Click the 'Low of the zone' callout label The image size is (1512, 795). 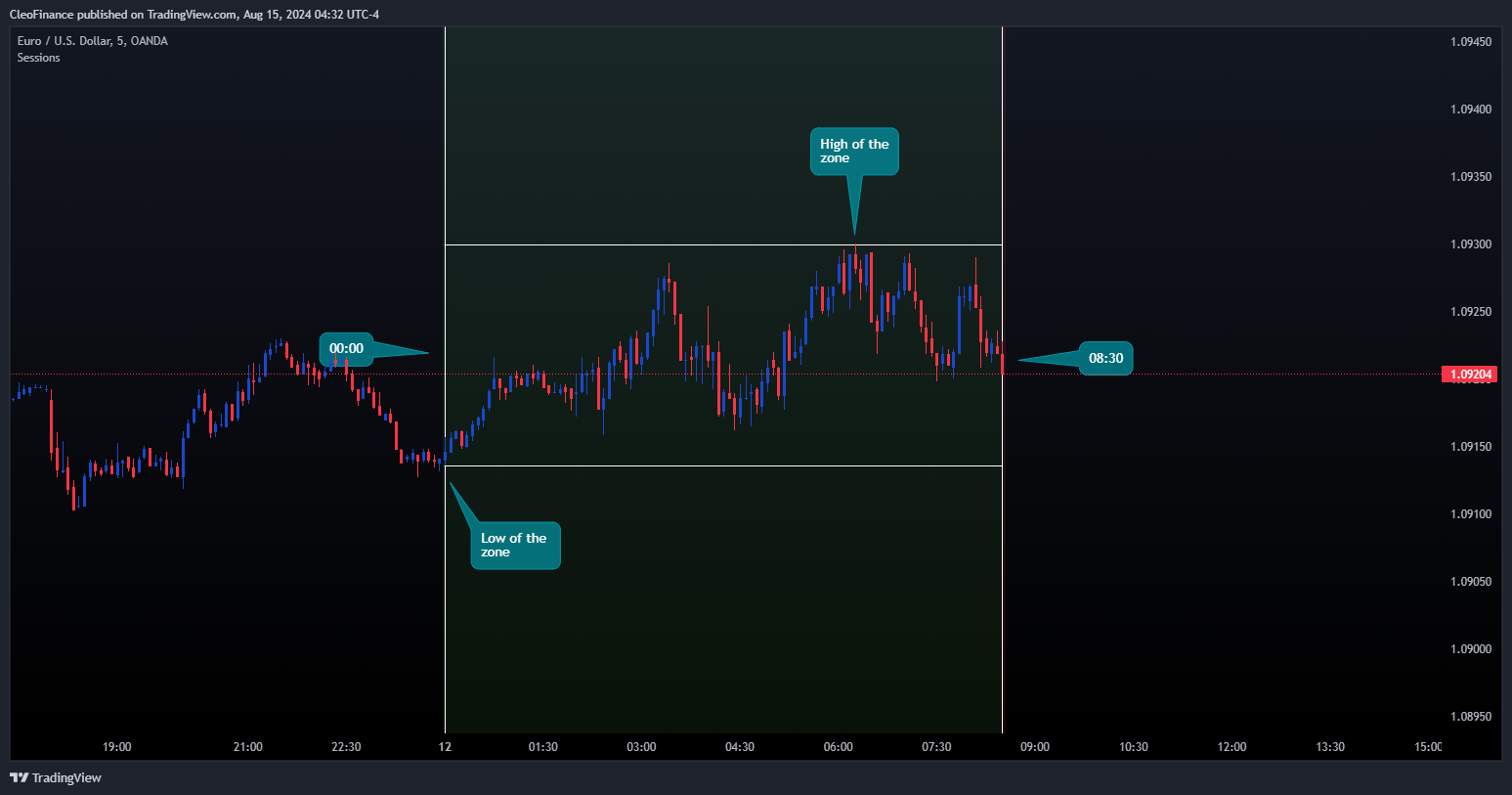pyautogui.click(x=515, y=546)
